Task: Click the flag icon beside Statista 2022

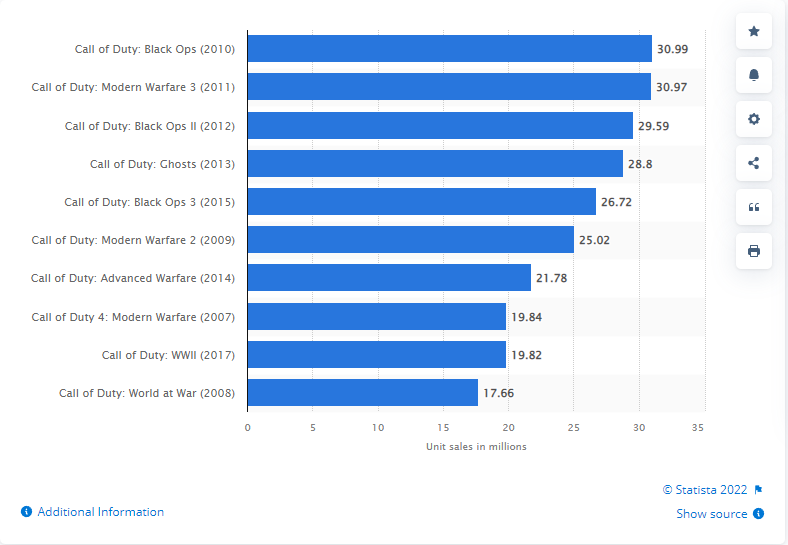Action: (x=759, y=490)
